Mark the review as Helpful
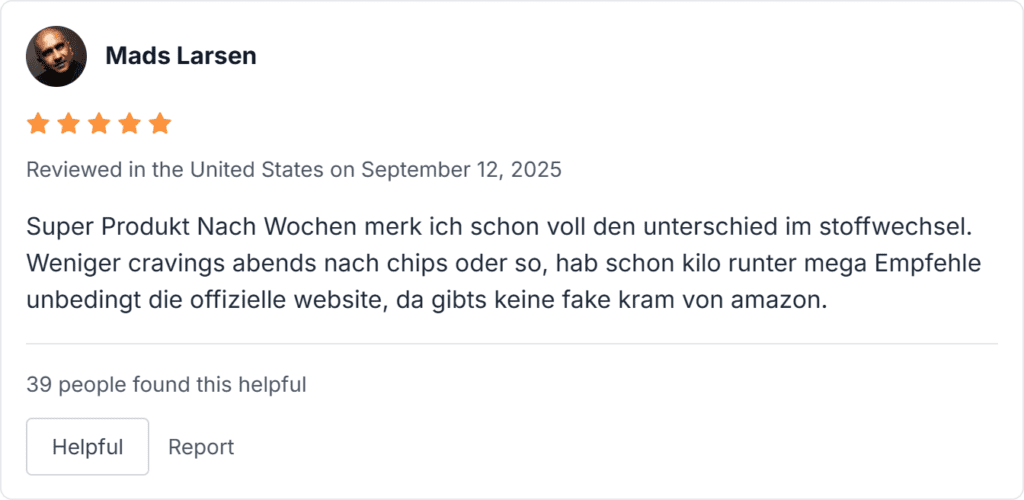The height and width of the screenshot is (500, 1024). [x=87, y=446]
